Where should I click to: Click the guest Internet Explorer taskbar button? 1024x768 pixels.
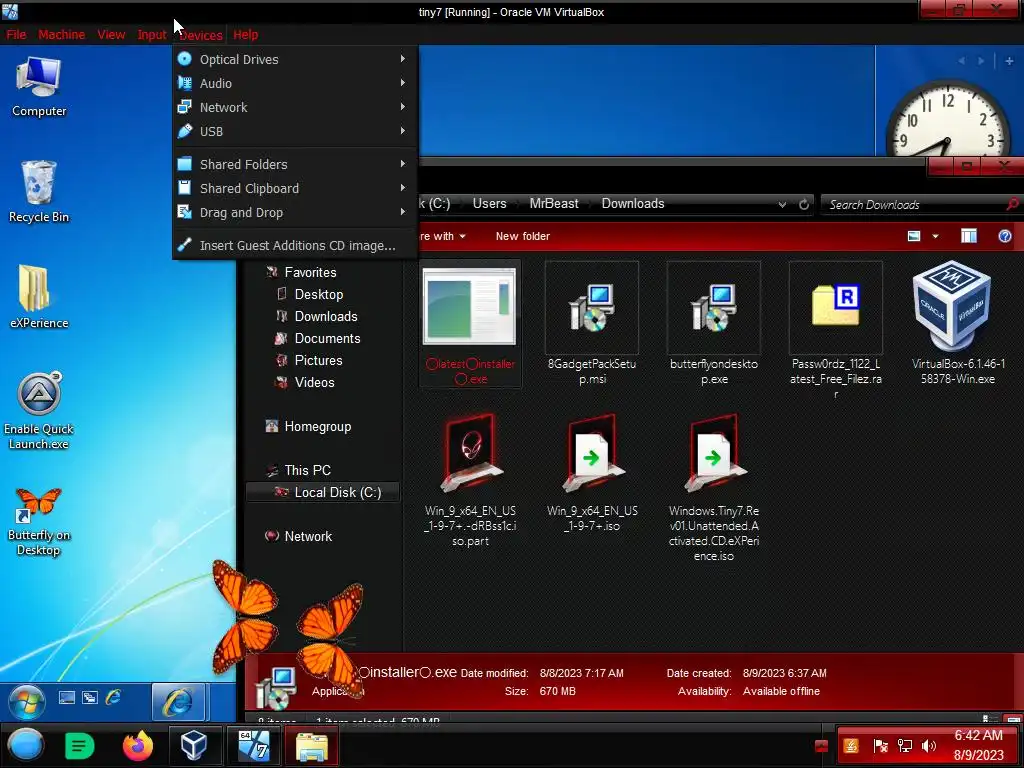178,701
